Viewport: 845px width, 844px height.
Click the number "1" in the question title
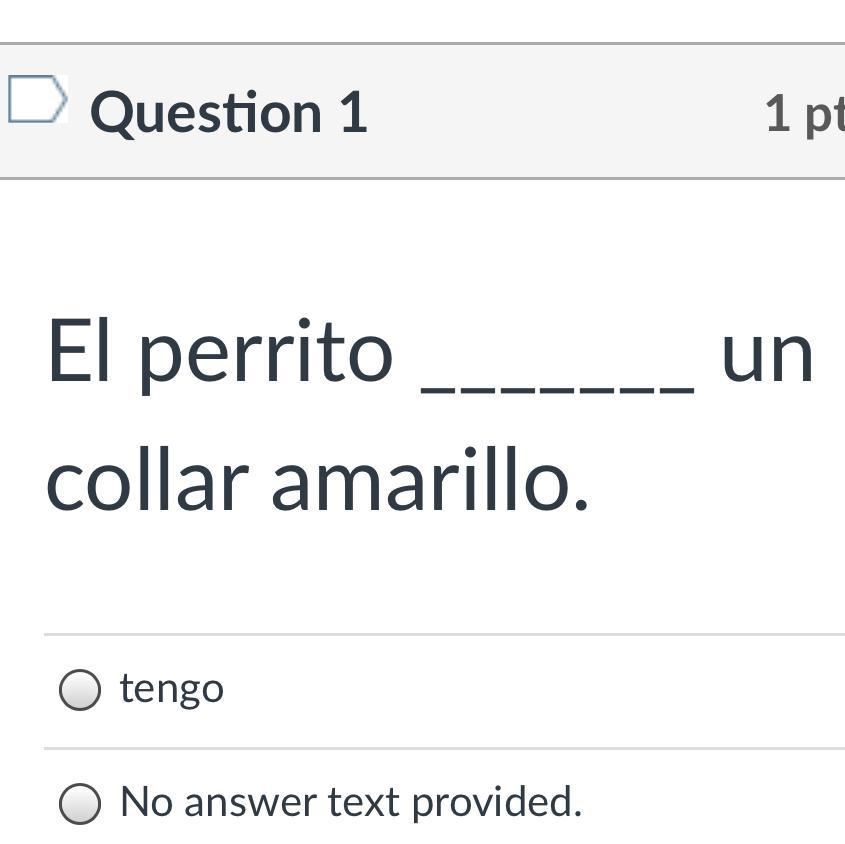tap(354, 112)
